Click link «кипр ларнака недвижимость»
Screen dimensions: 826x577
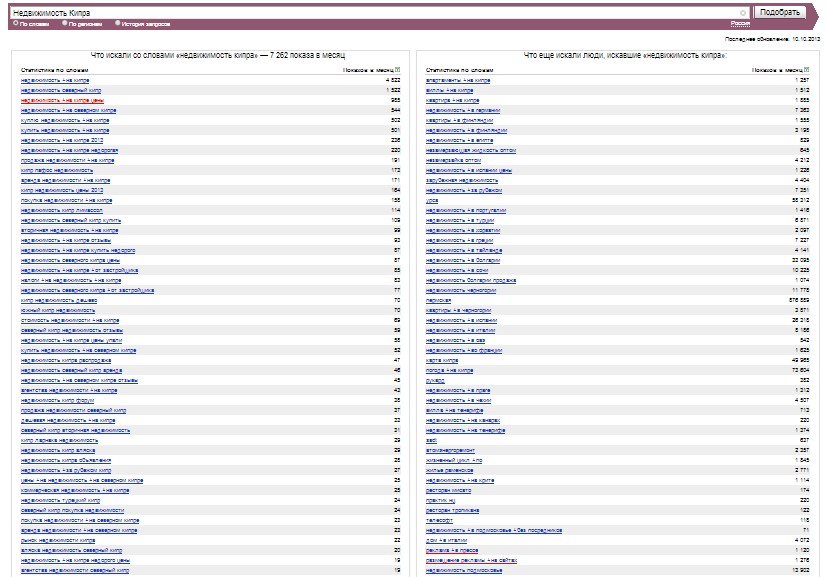click(60, 441)
